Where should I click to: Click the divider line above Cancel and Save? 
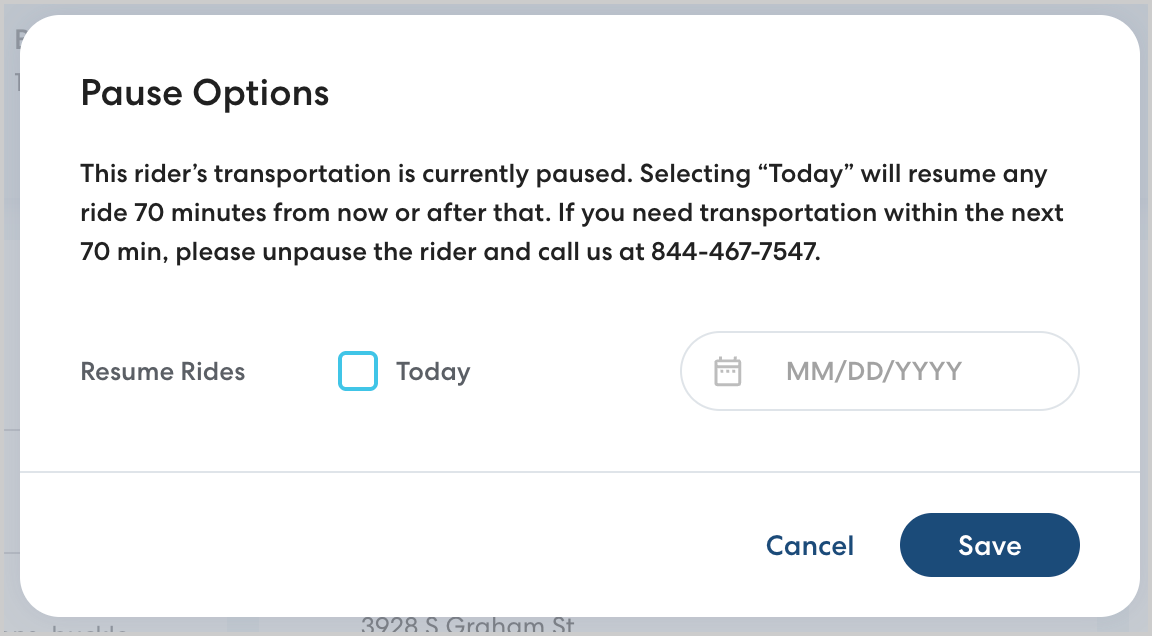click(580, 471)
